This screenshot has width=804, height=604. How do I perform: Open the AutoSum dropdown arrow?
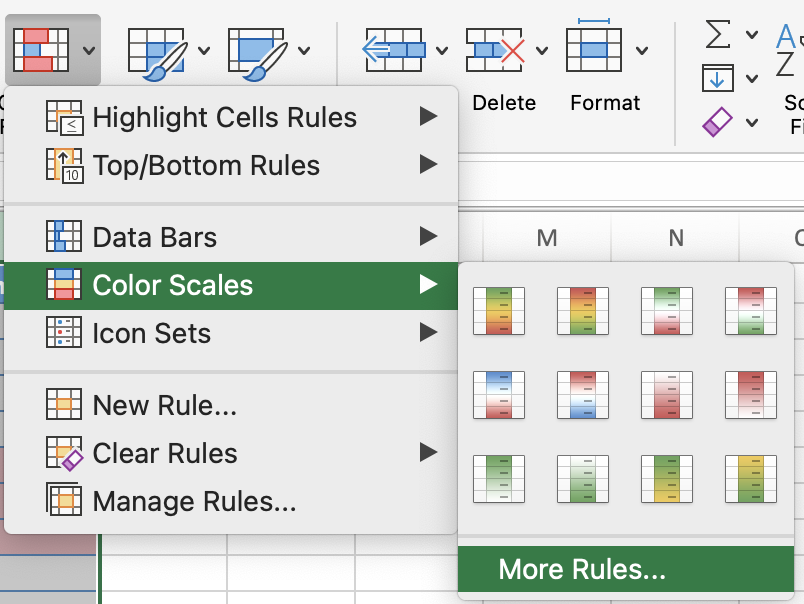coord(751,35)
